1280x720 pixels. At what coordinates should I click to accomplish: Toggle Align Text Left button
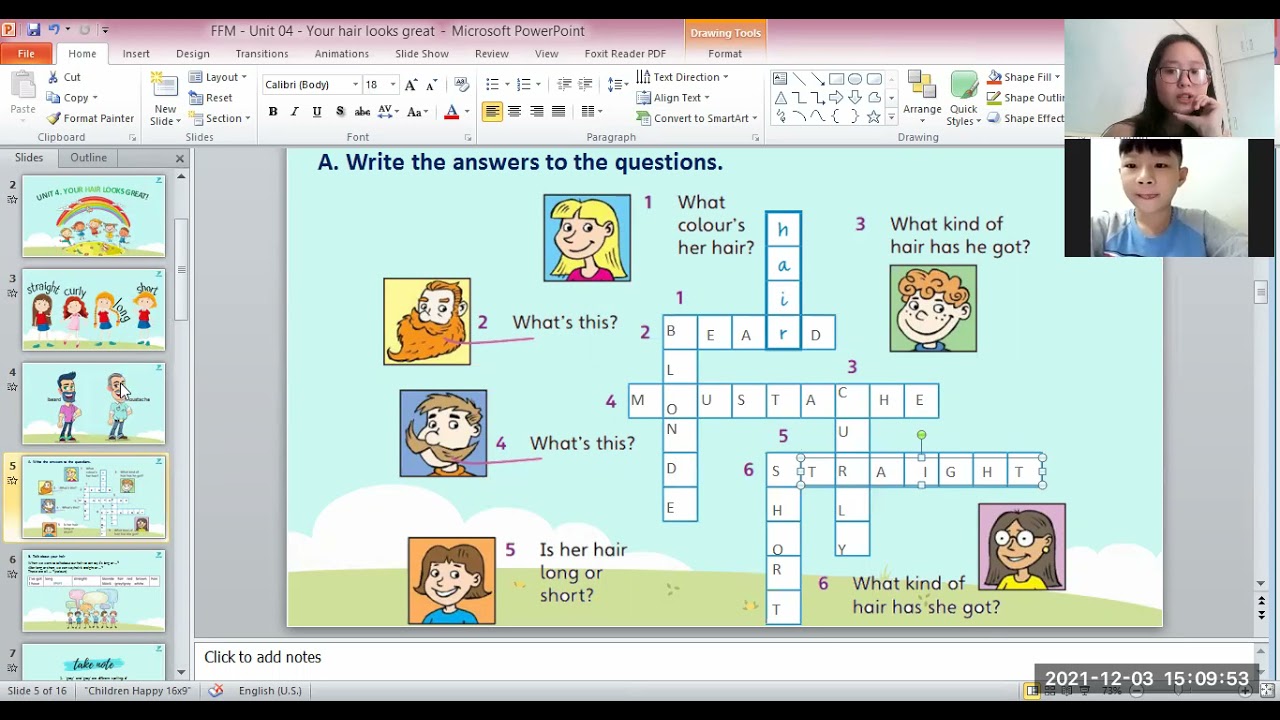click(492, 111)
